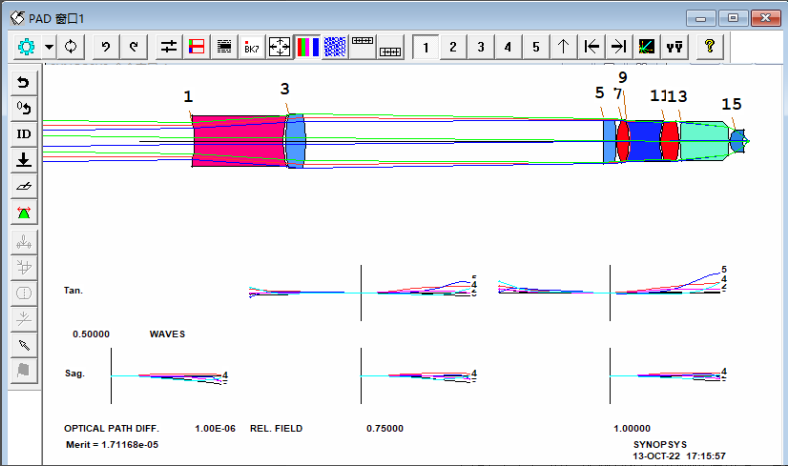The width and height of the screenshot is (788, 466).
Task: Open the dropdown arrow beside the gear icon
Action: (49, 47)
